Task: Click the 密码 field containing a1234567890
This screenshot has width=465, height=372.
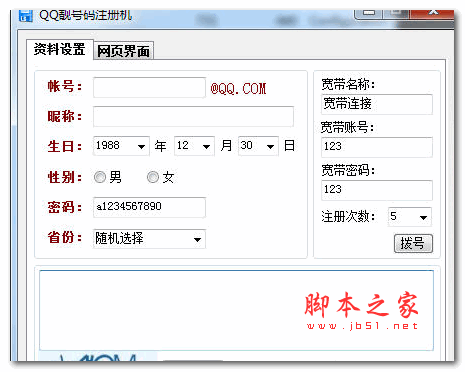Action: [149, 207]
